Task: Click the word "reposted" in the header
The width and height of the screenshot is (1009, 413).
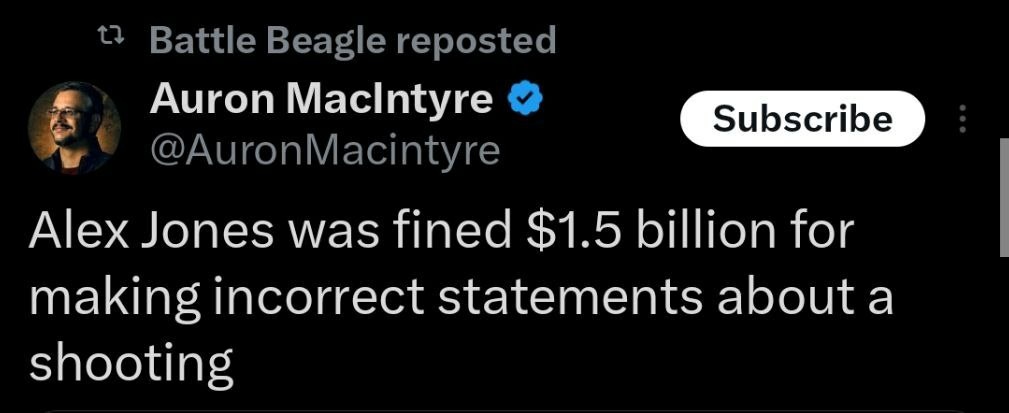Action: 474,40
